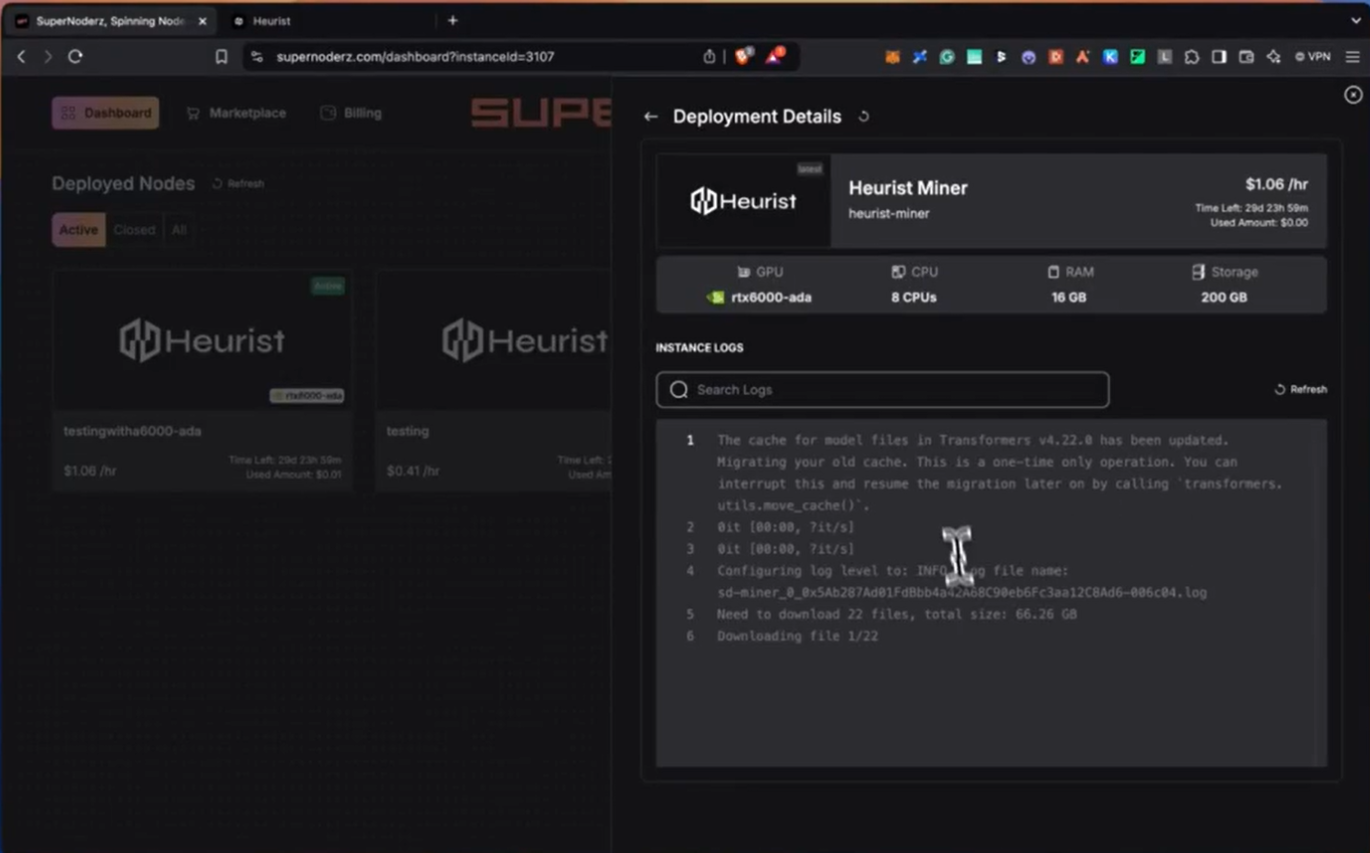Click the VPN button
1370x853 pixels.
(x=1313, y=57)
